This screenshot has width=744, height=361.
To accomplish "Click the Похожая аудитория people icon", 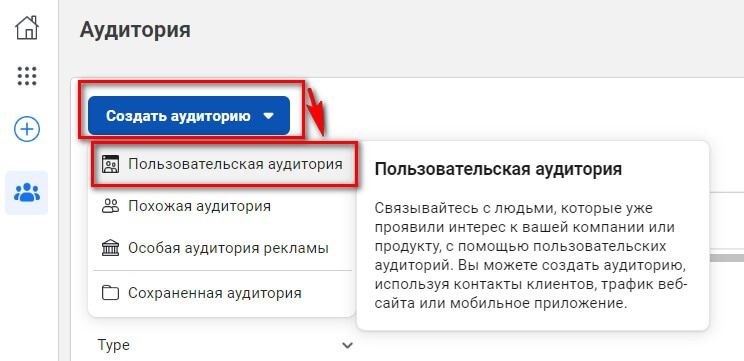I will tap(110, 206).
